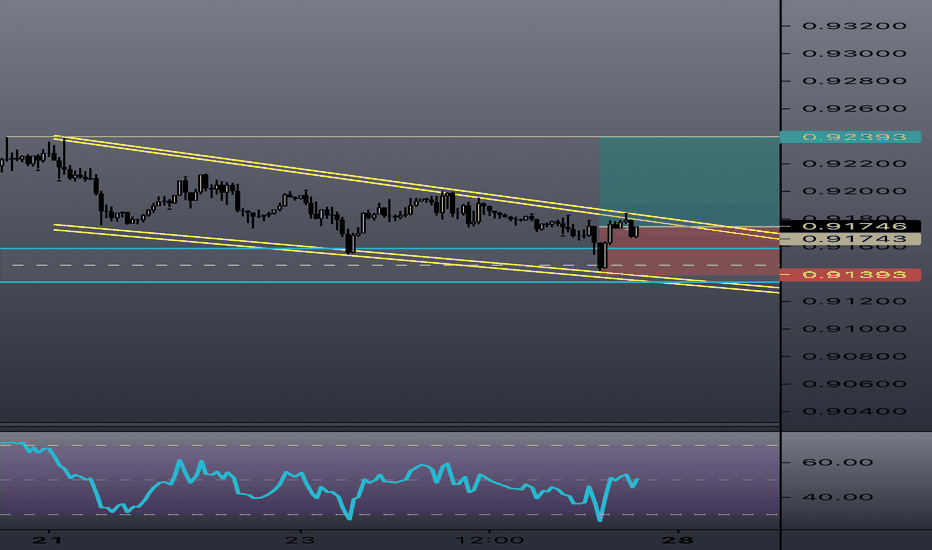
Task: Click the 0.92600 price axis value
Action: (x=855, y=109)
